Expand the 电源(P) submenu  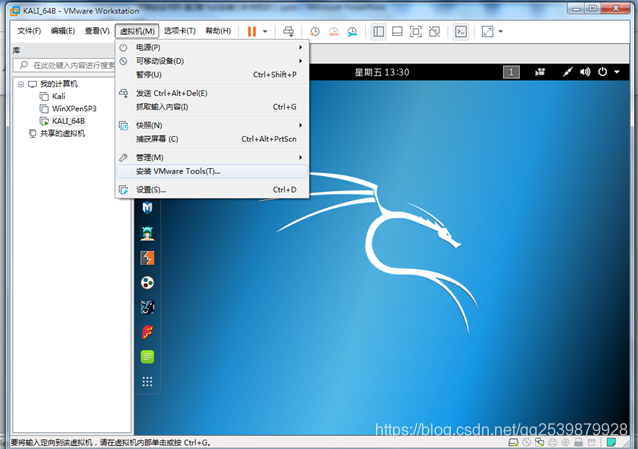click(212, 48)
